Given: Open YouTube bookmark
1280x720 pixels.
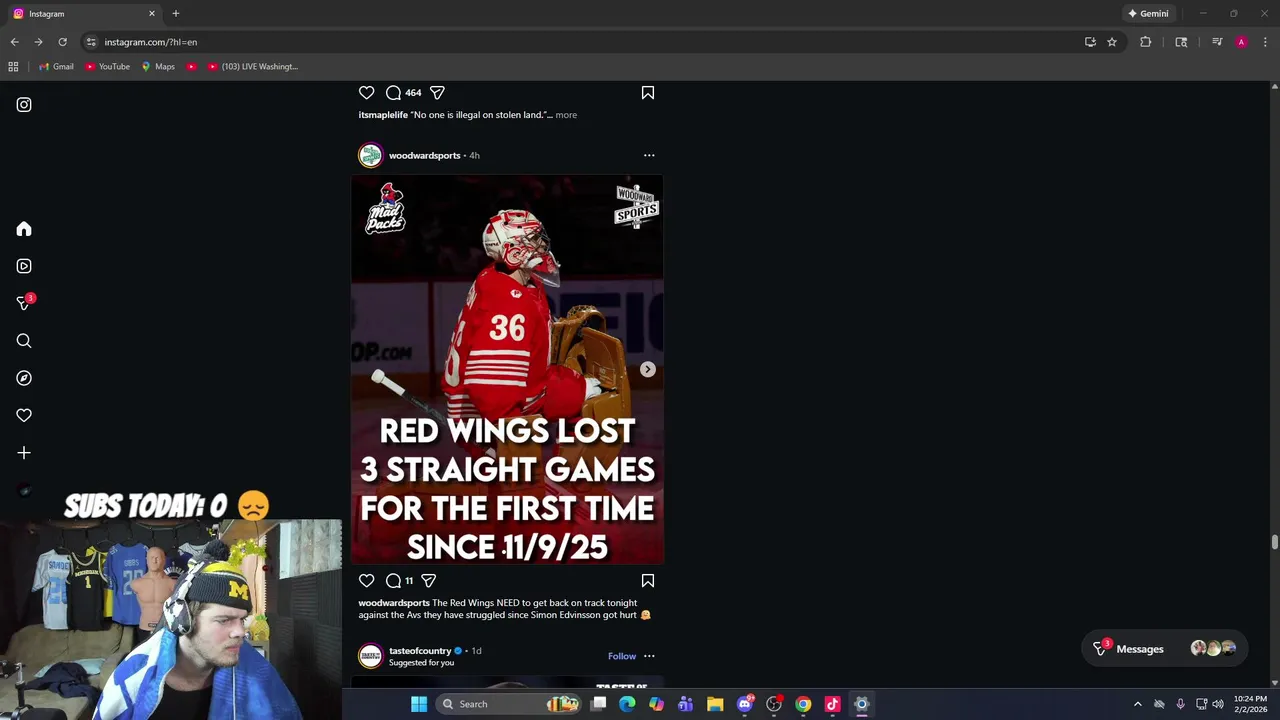Looking at the screenshot, I should (108, 67).
